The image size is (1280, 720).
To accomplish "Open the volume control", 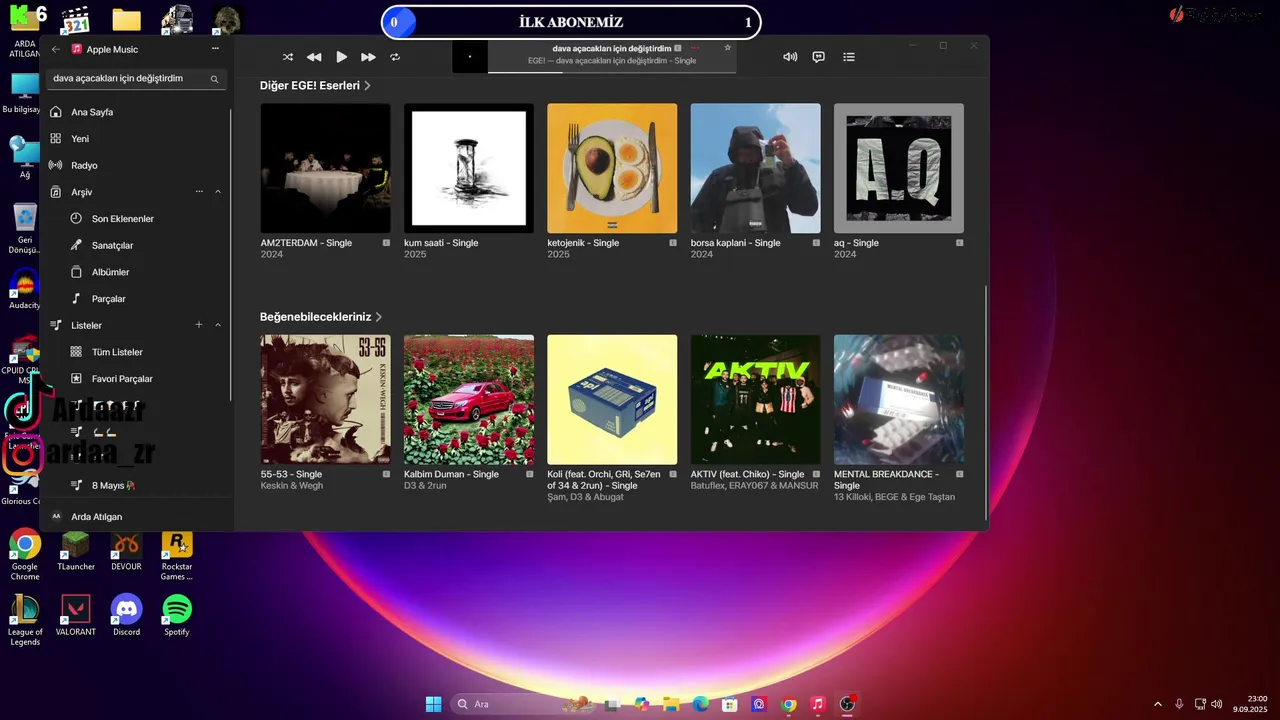I will point(790,57).
